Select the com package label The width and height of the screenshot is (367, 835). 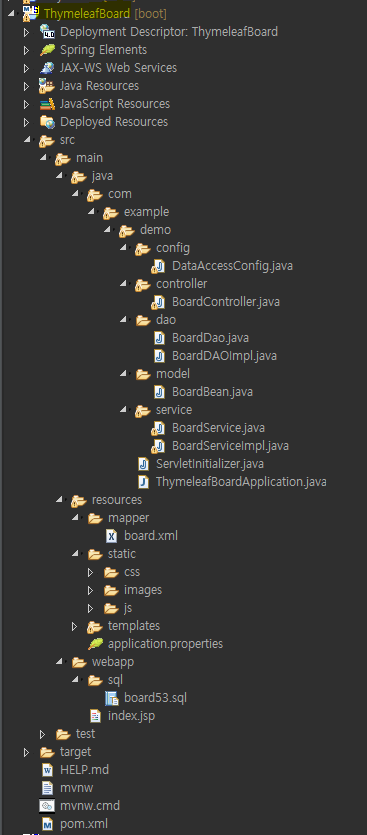tap(120, 194)
